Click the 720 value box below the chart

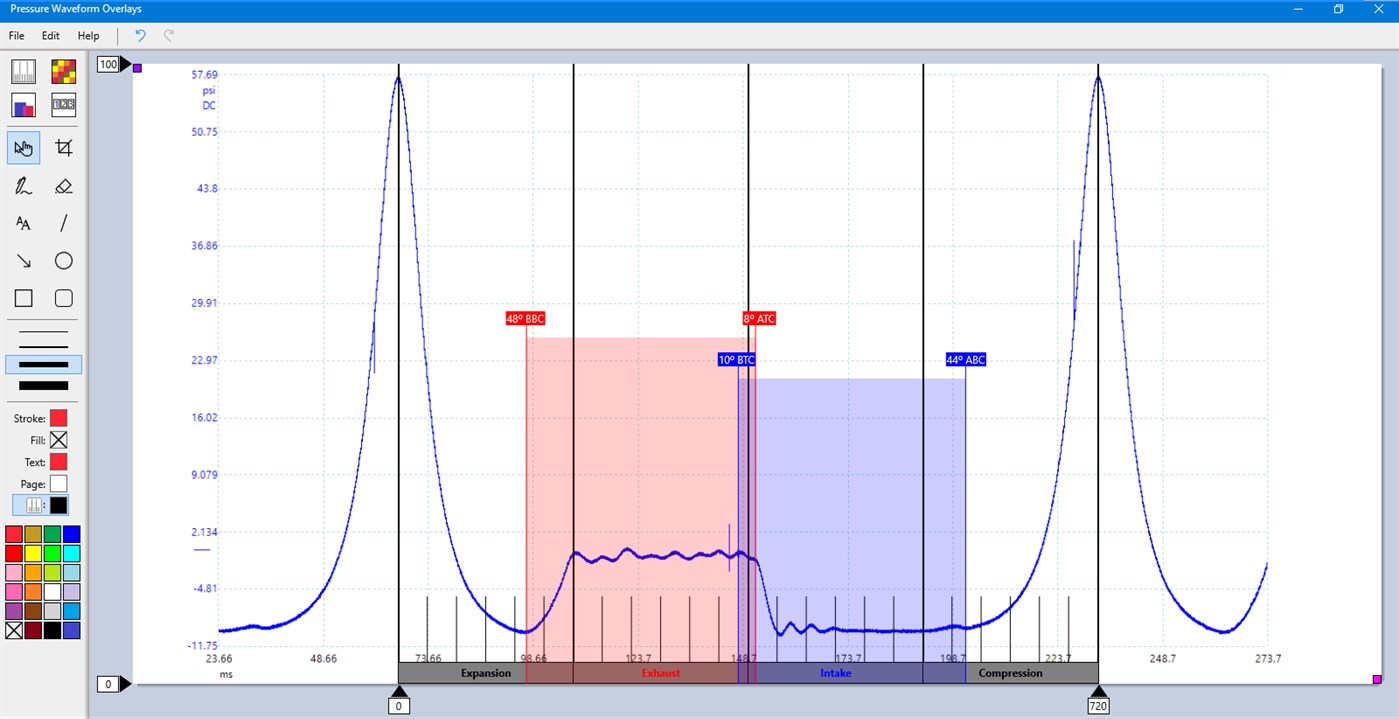tap(1098, 705)
